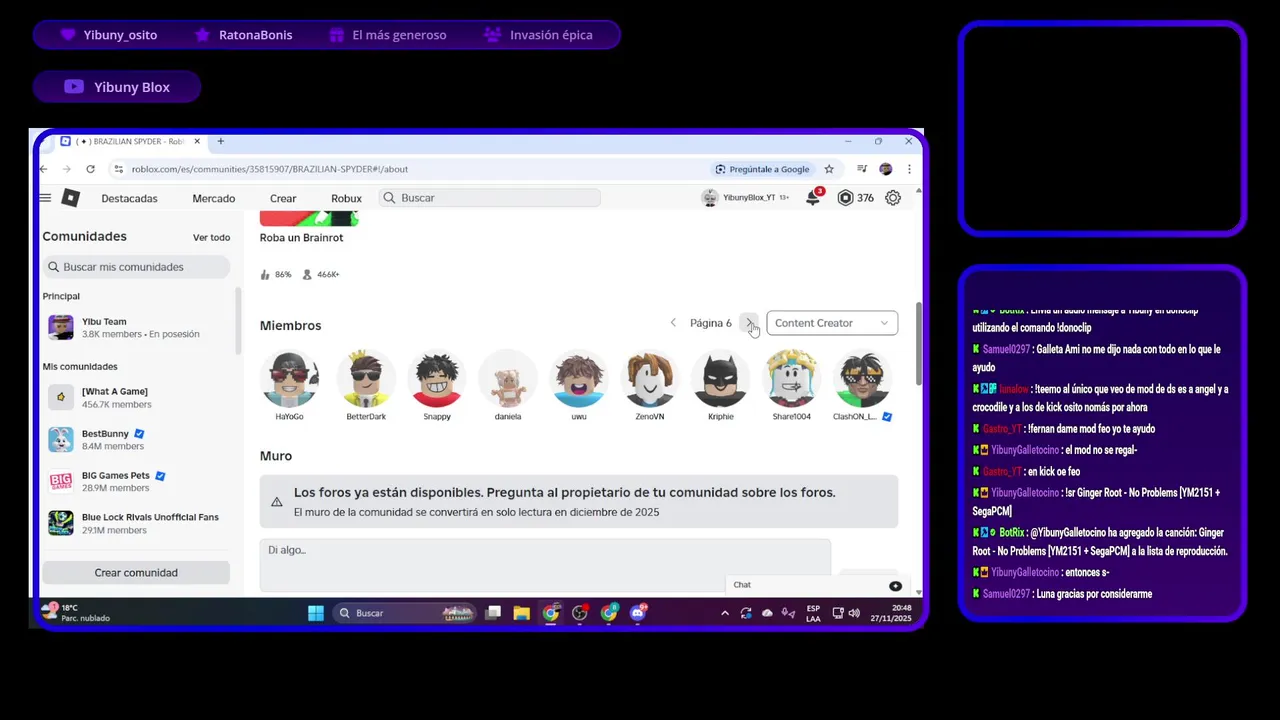Open Chrome three-dot menu
Screen dimensions: 1280x720
[x=907, y=169]
